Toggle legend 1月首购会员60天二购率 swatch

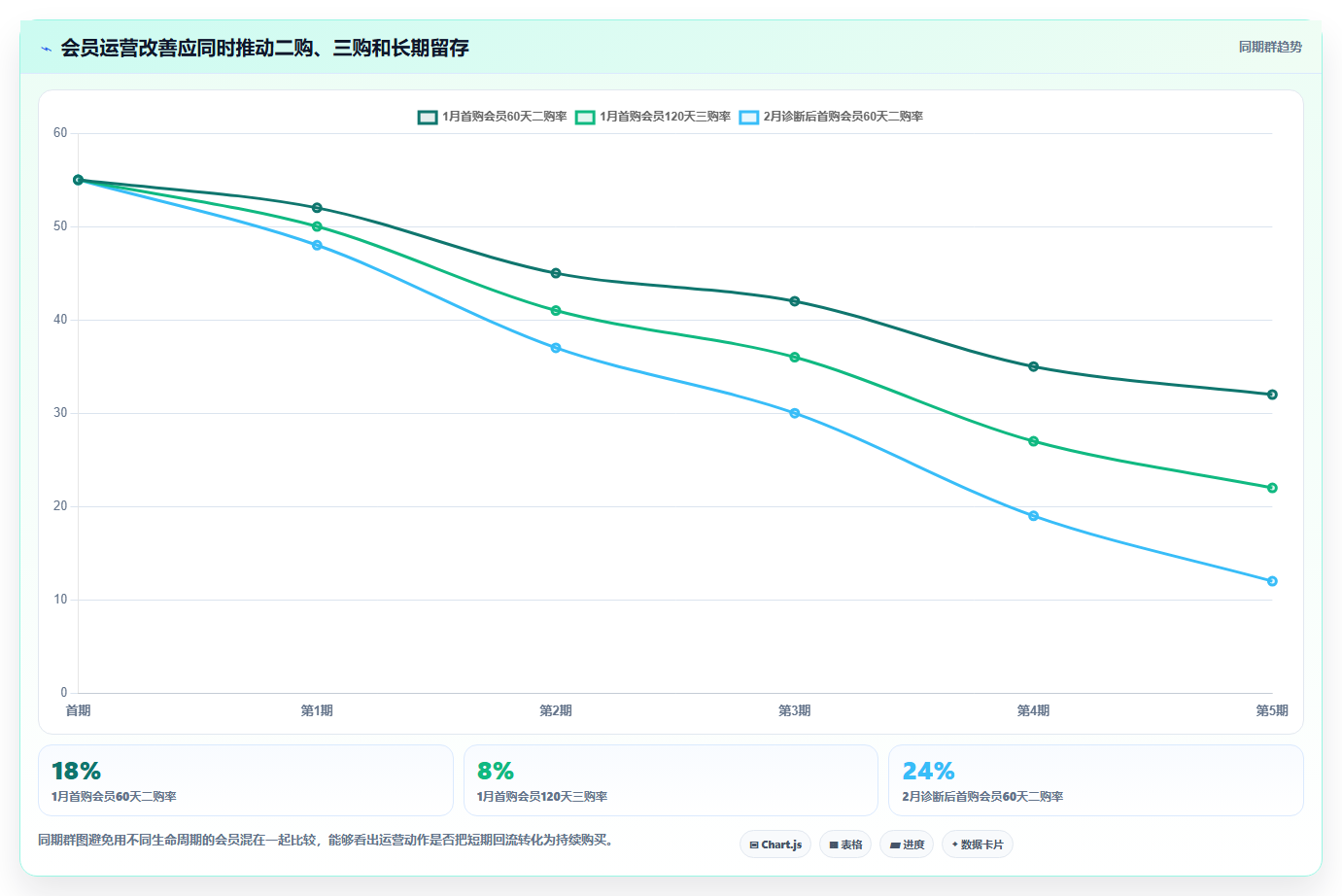(x=428, y=117)
